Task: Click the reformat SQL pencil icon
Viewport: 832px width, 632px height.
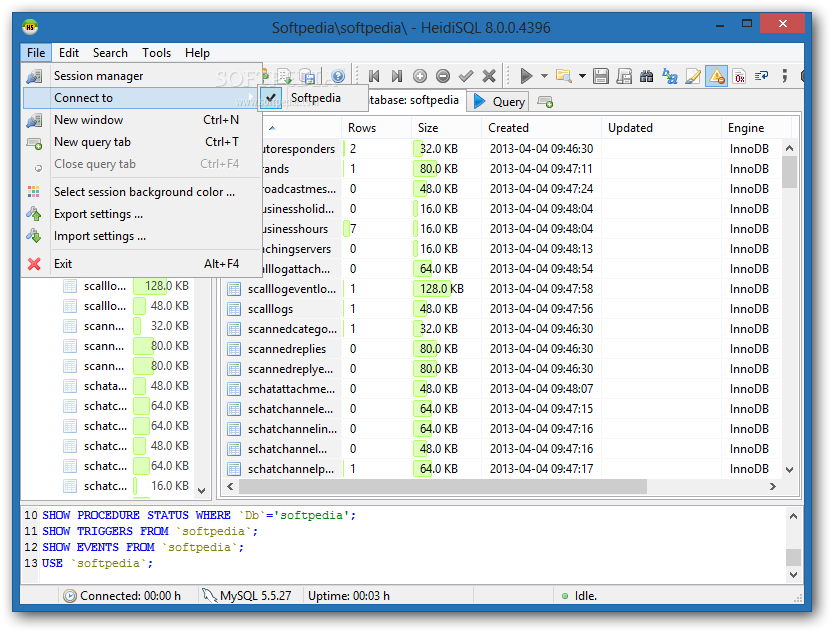Action: (x=692, y=76)
